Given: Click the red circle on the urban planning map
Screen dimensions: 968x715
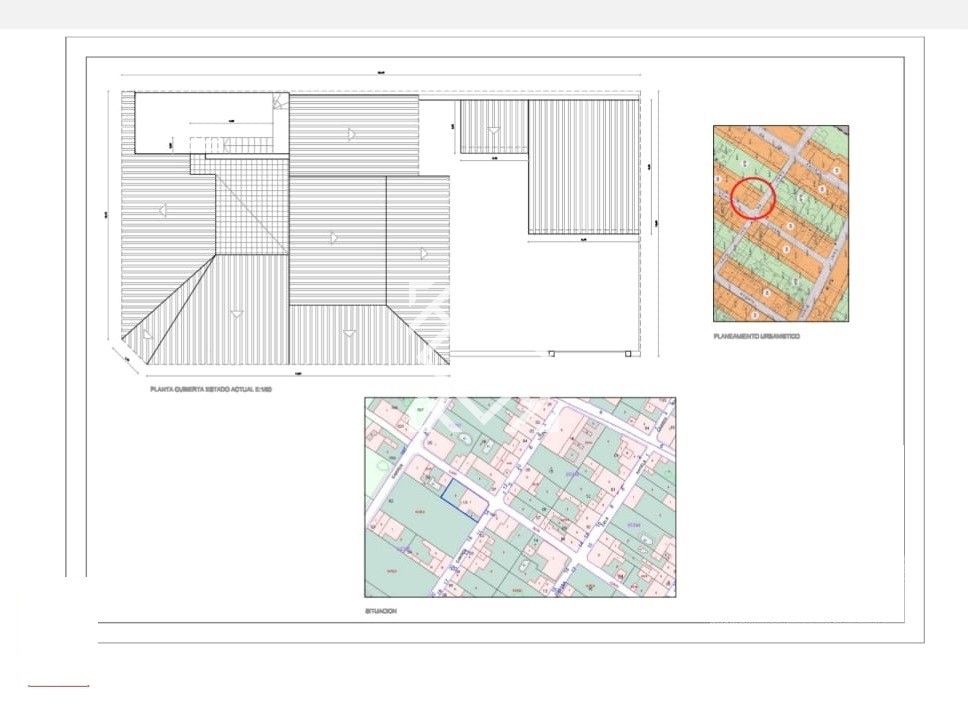Looking at the screenshot, I should (x=753, y=196).
